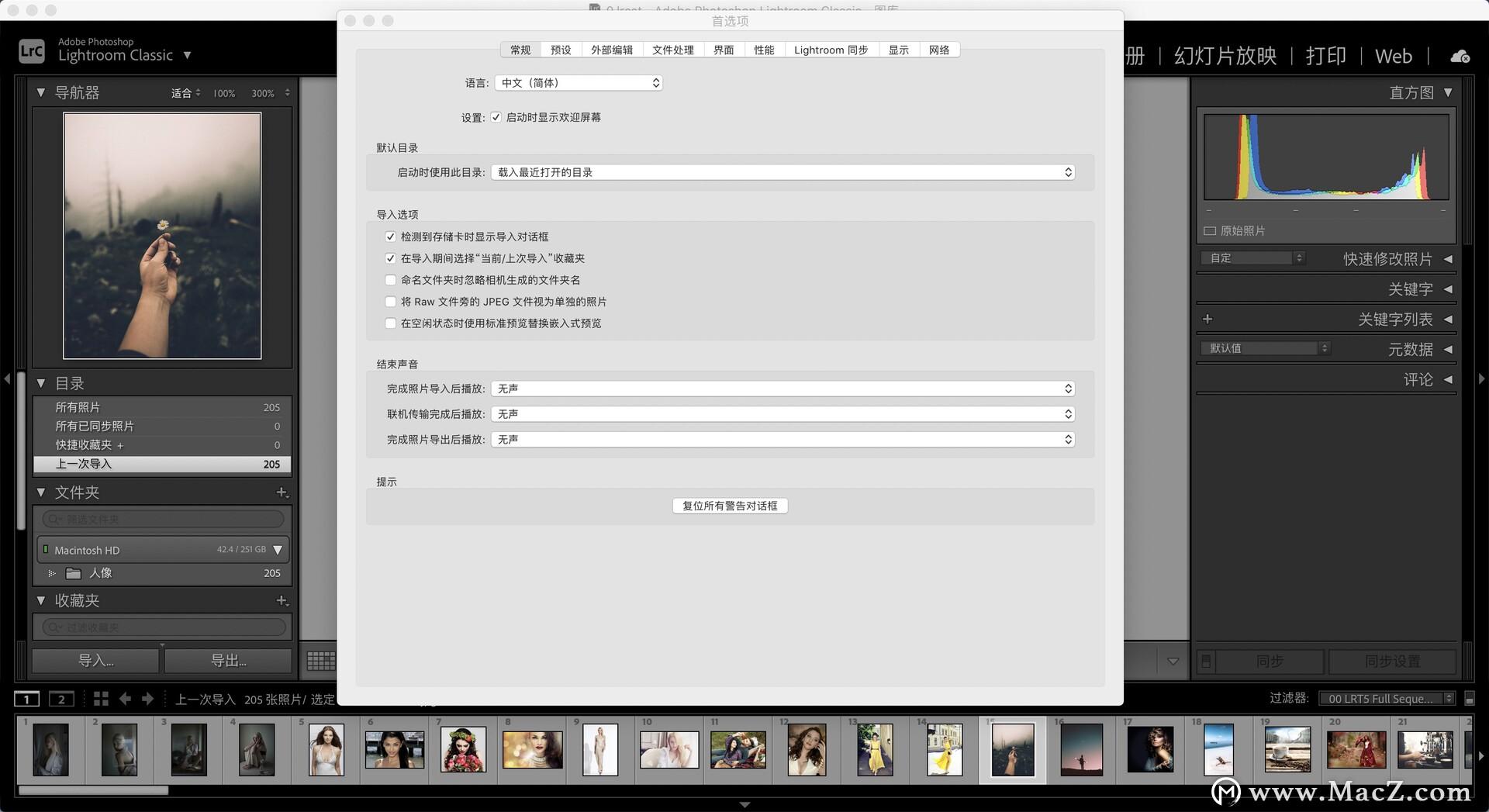Enable 在空闲状态时使用标准预览替换嵌入式预览
The image size is (1489, 812).
[390, 323]
